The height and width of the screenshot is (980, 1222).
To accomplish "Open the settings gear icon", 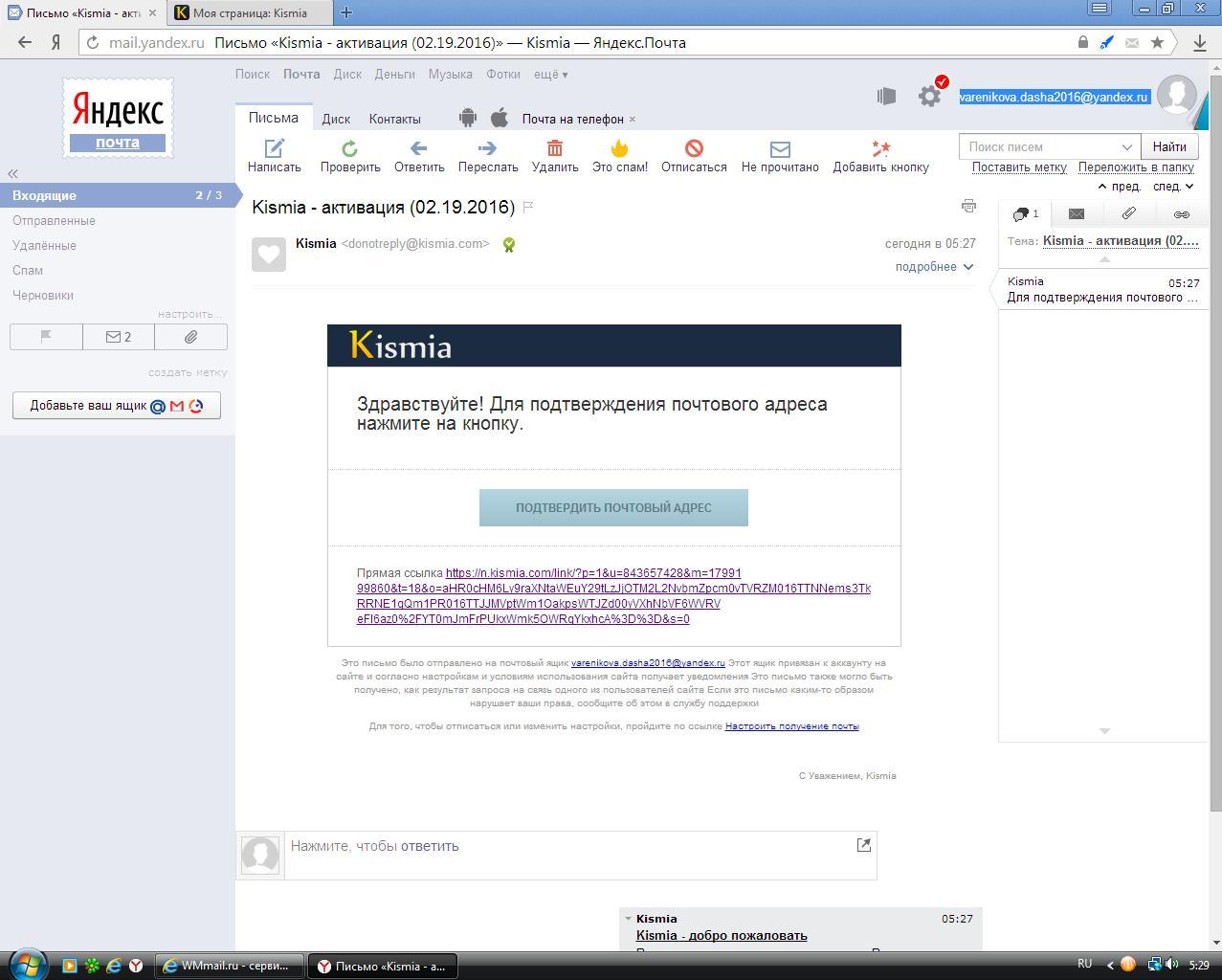I will pyautogui.click(x=929, y=96).
